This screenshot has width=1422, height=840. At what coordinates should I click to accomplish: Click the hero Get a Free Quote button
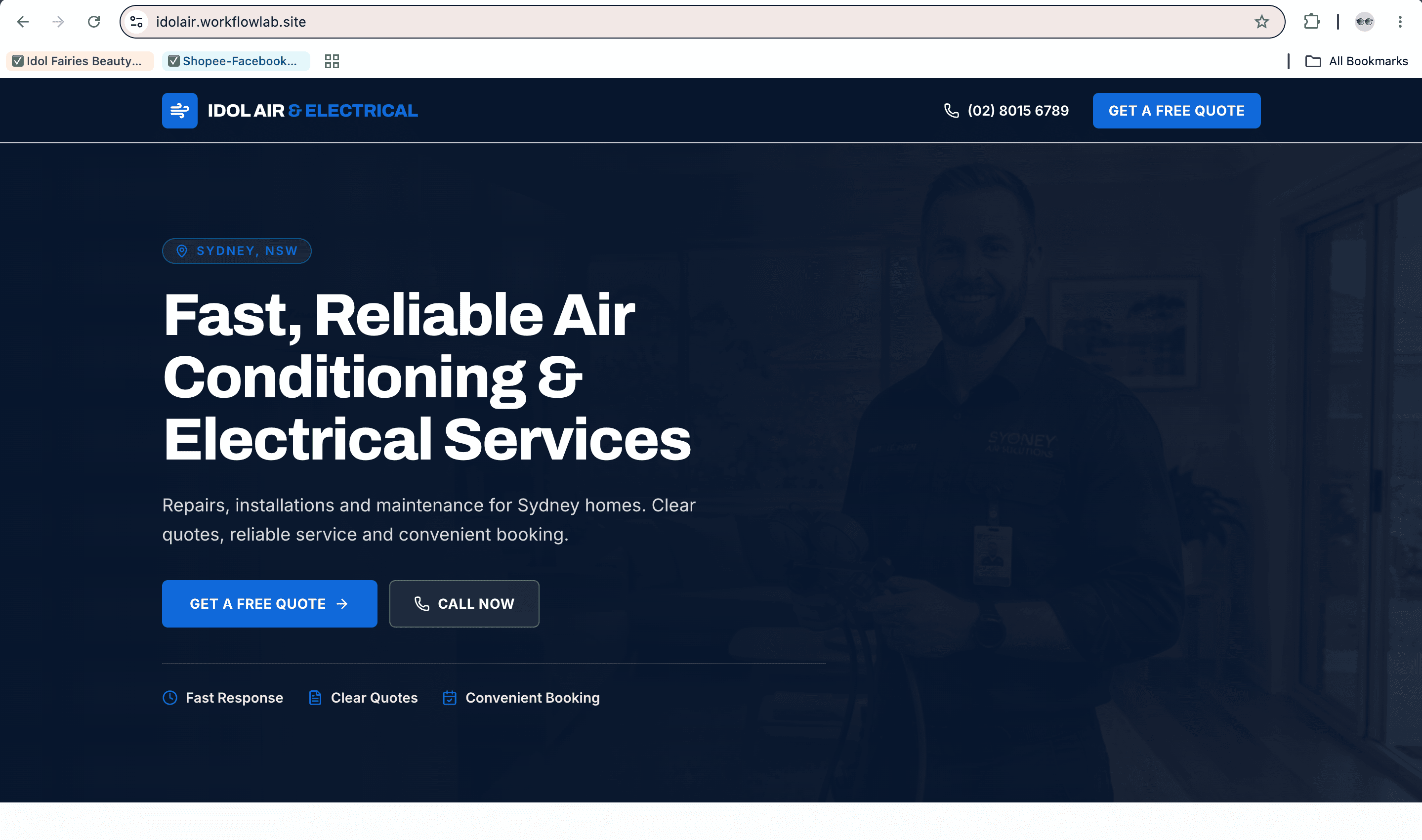click(x=269, y=603)
